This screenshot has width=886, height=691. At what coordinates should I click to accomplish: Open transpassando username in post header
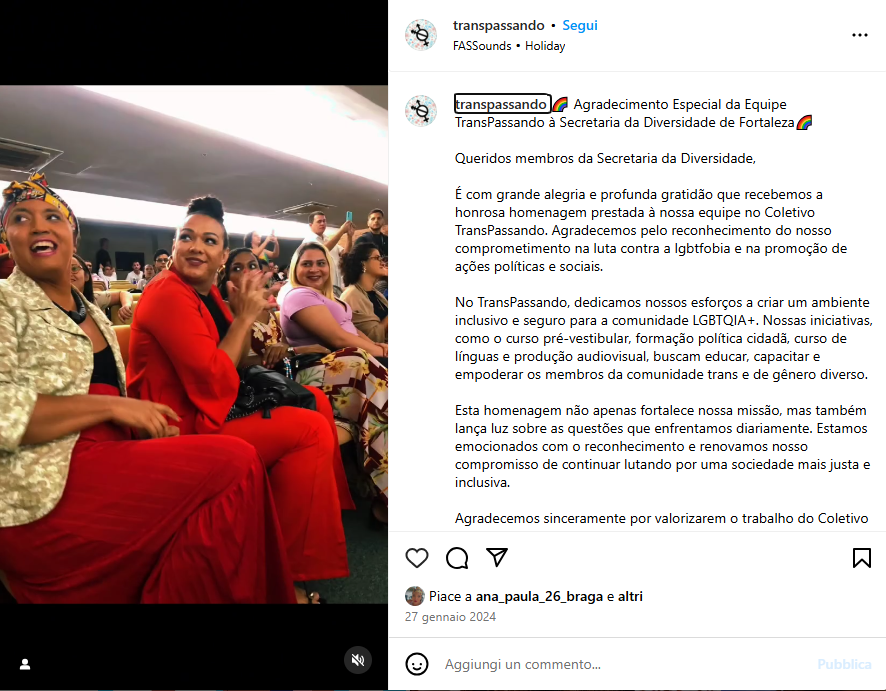(498, 25)
